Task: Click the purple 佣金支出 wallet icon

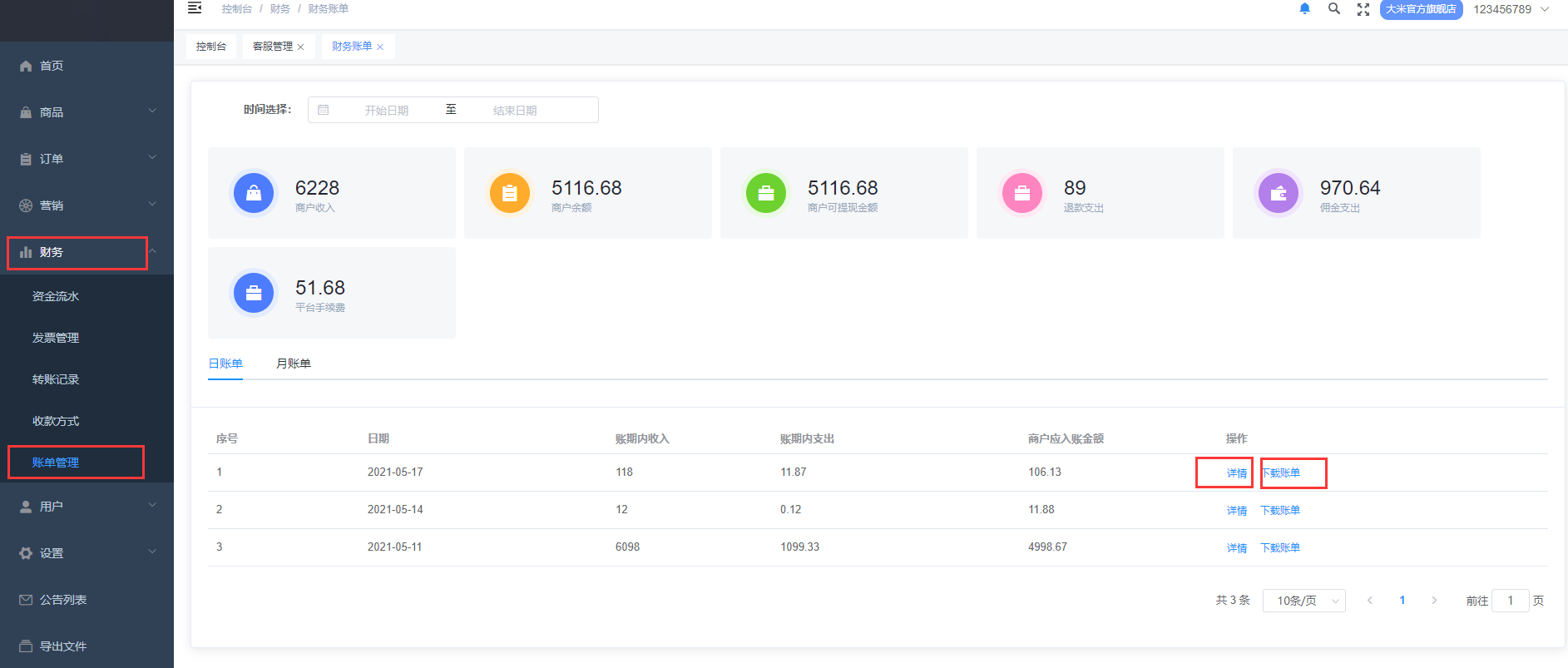Action: [1279, 193]
